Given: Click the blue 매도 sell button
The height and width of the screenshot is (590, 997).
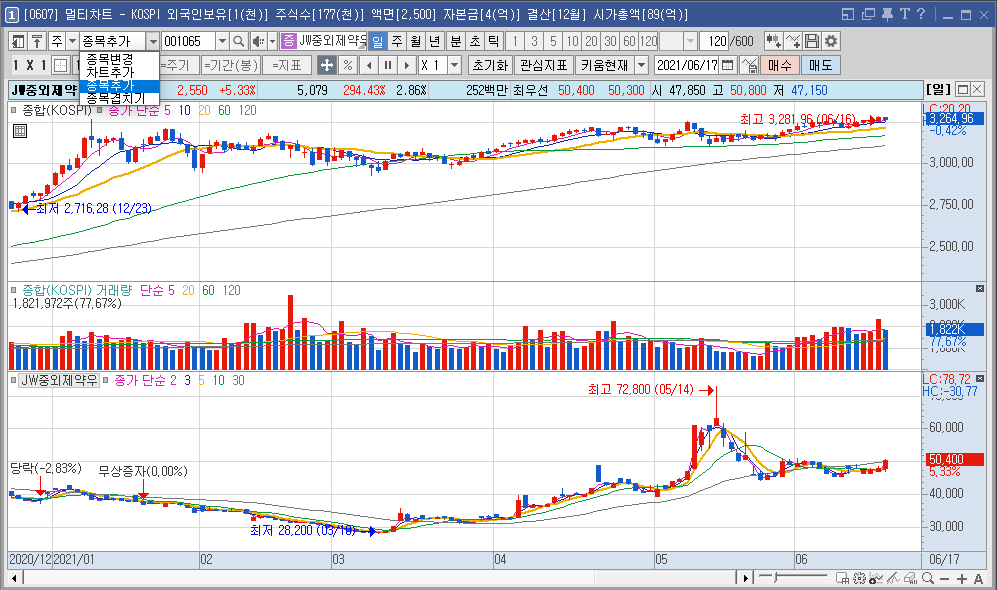Looking at the screenshot, I should (x=821, y=65).
